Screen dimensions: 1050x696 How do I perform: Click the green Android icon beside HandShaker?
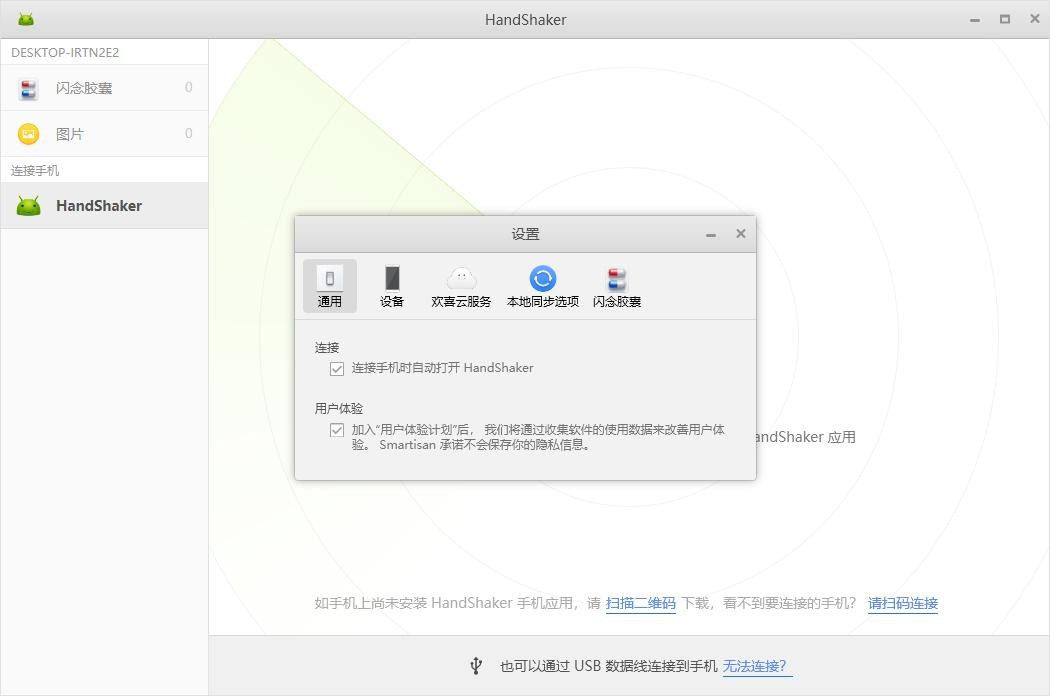click(x=28, y=206)
